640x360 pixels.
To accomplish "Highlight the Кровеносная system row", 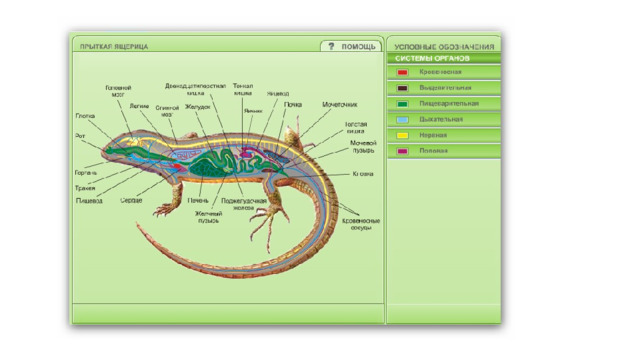I will 444,72.
